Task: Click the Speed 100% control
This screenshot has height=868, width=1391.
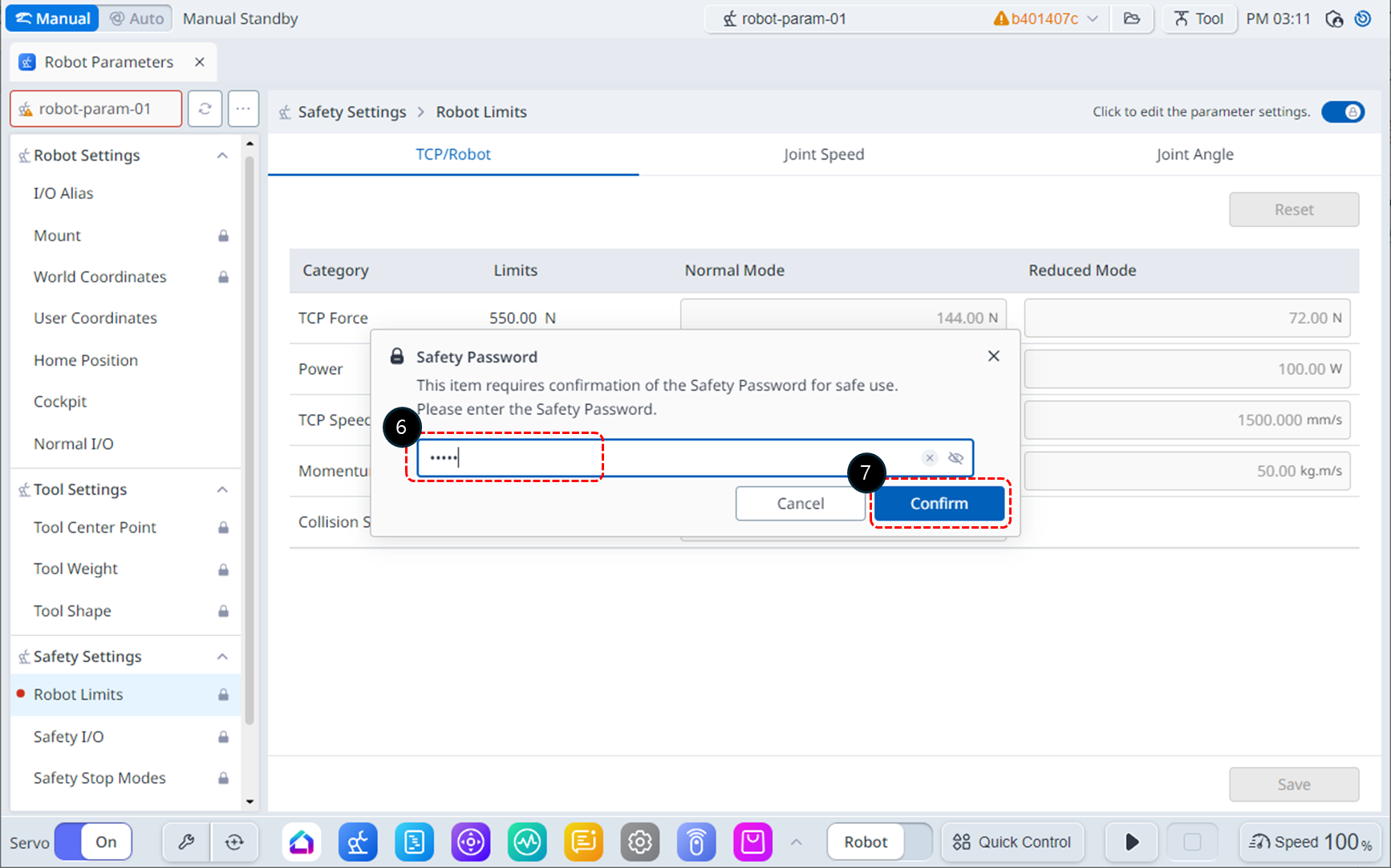Action: 1310,842
